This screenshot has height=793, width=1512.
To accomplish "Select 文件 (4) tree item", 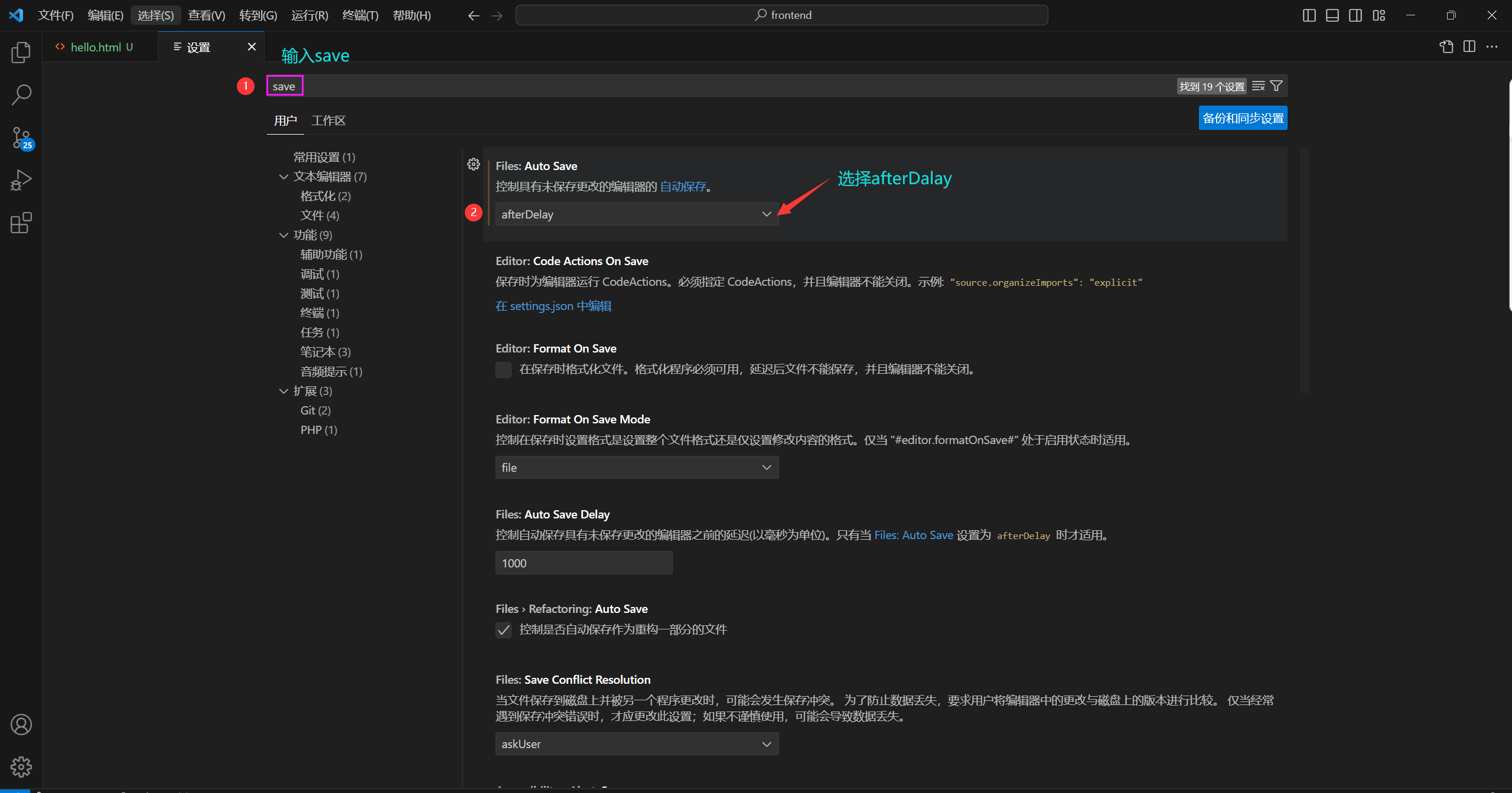I will (320, 216).
